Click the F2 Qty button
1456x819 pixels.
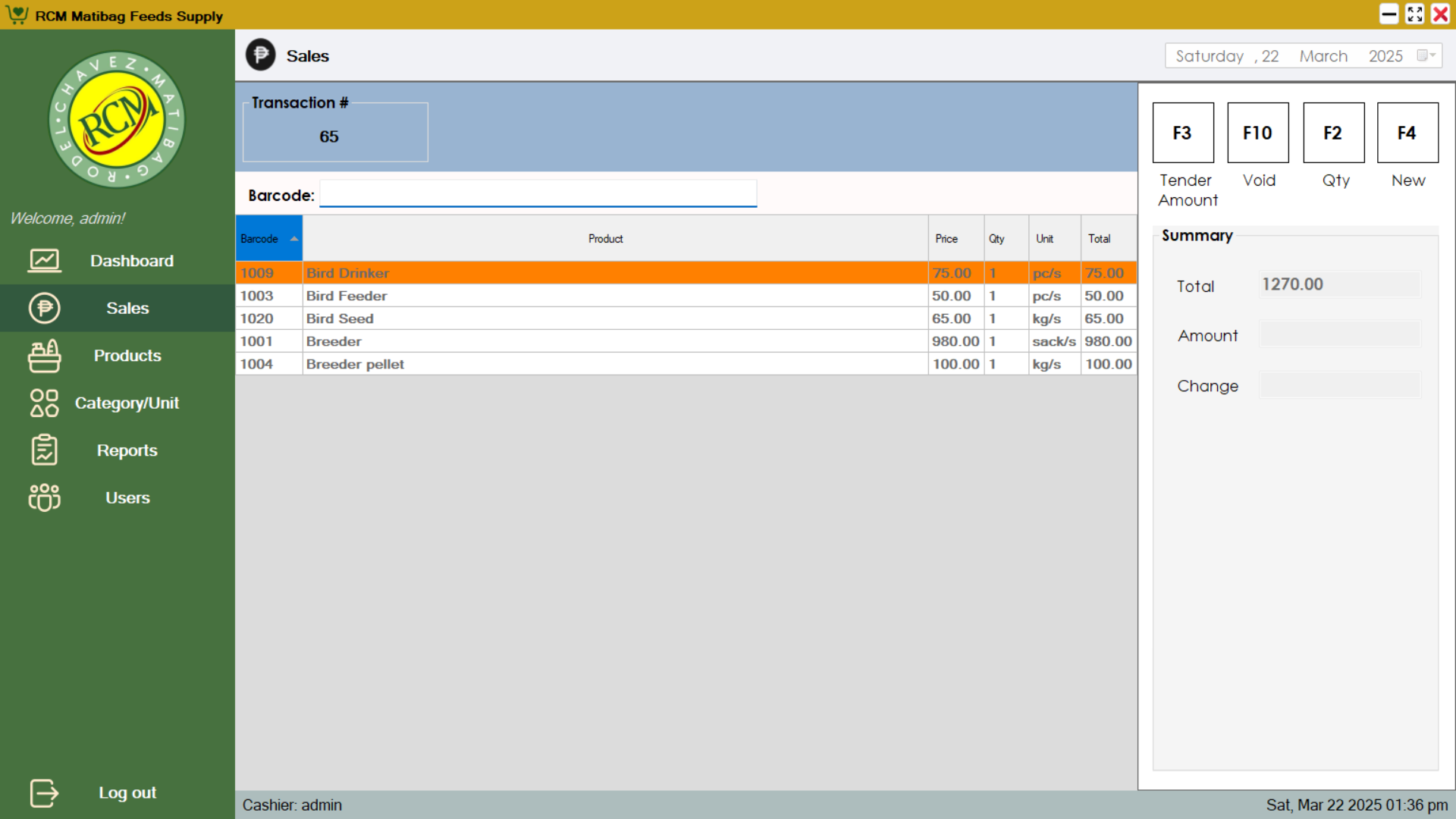point(1334,133)
